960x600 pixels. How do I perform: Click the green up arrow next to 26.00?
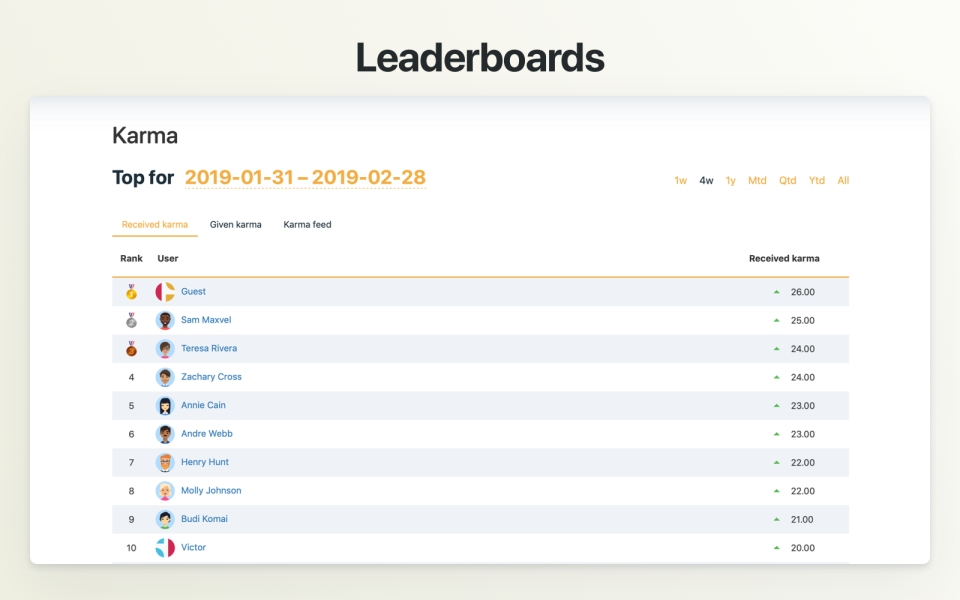(x=776, y=292)
